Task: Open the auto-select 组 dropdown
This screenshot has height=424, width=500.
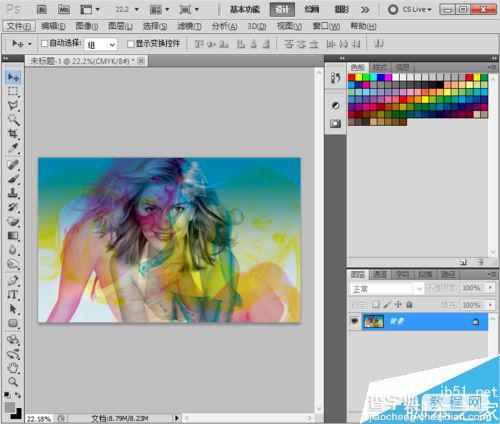Action: [101, 44]
